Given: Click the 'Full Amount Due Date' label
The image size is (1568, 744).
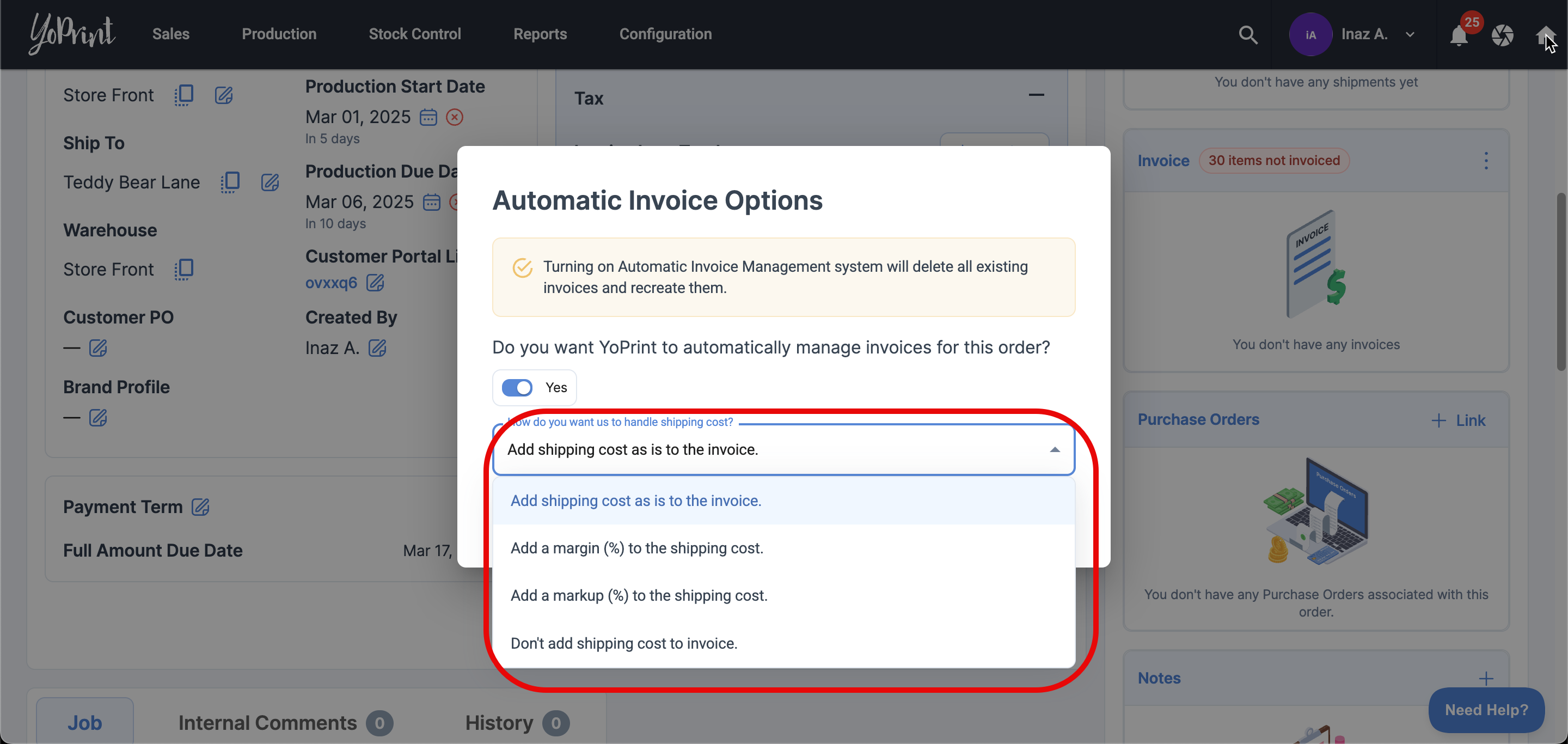Looking at the screenshot, I should pyautogui.click(x=153, y=551).
